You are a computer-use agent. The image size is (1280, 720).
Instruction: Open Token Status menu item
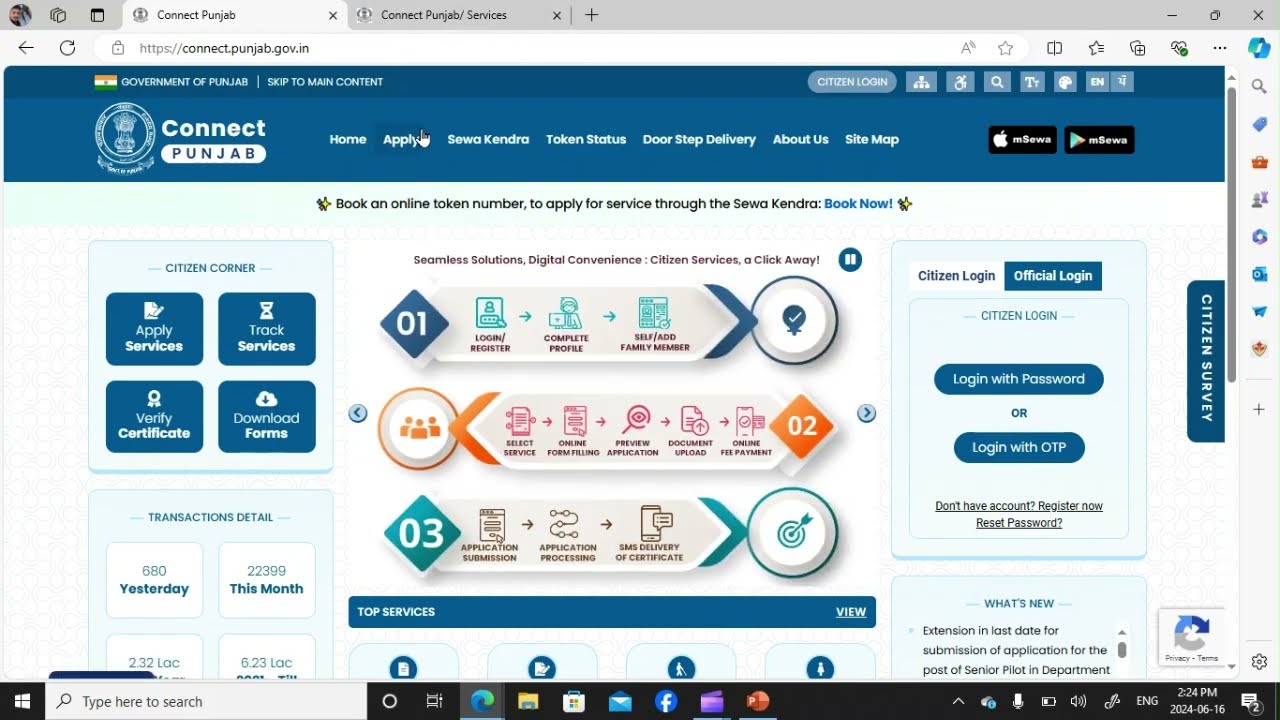click(x=586, y=140)
